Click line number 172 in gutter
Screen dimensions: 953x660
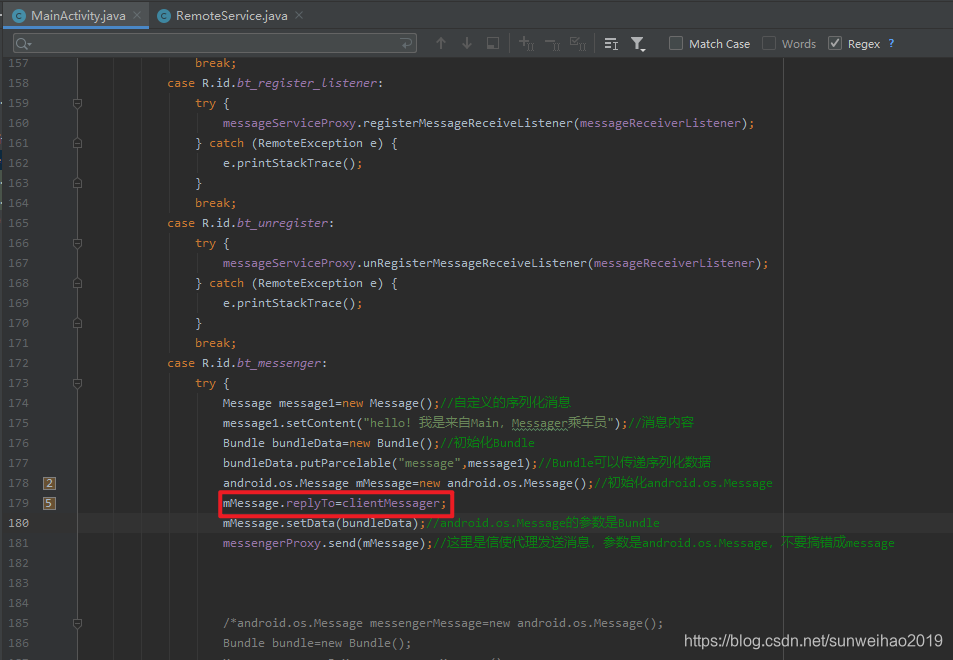[x=18, y=363]
